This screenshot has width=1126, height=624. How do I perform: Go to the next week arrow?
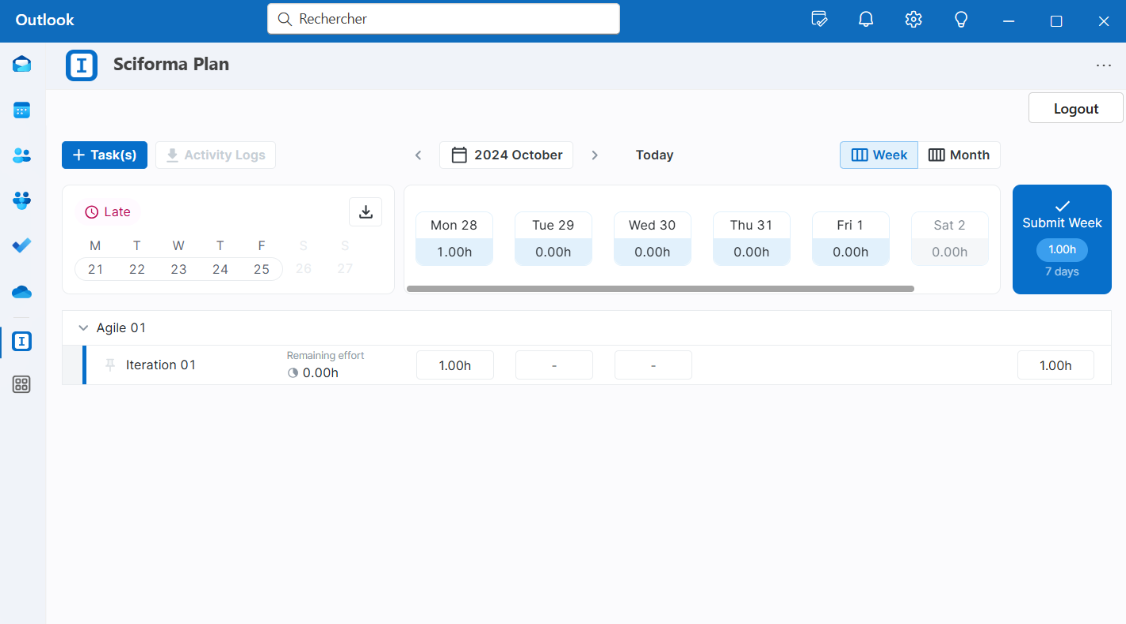click(x=595, y=155)
